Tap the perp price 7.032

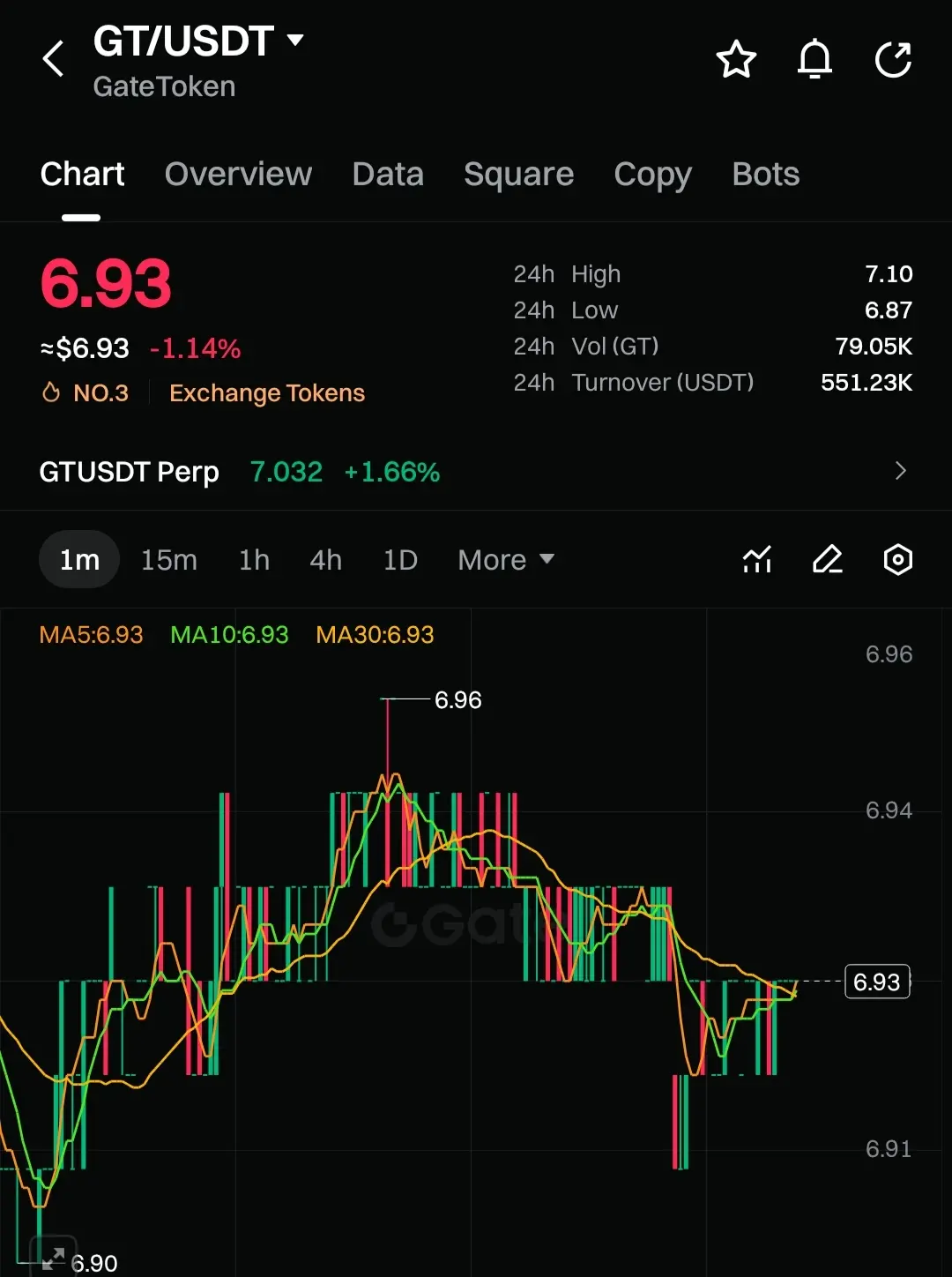coord(286,472)
